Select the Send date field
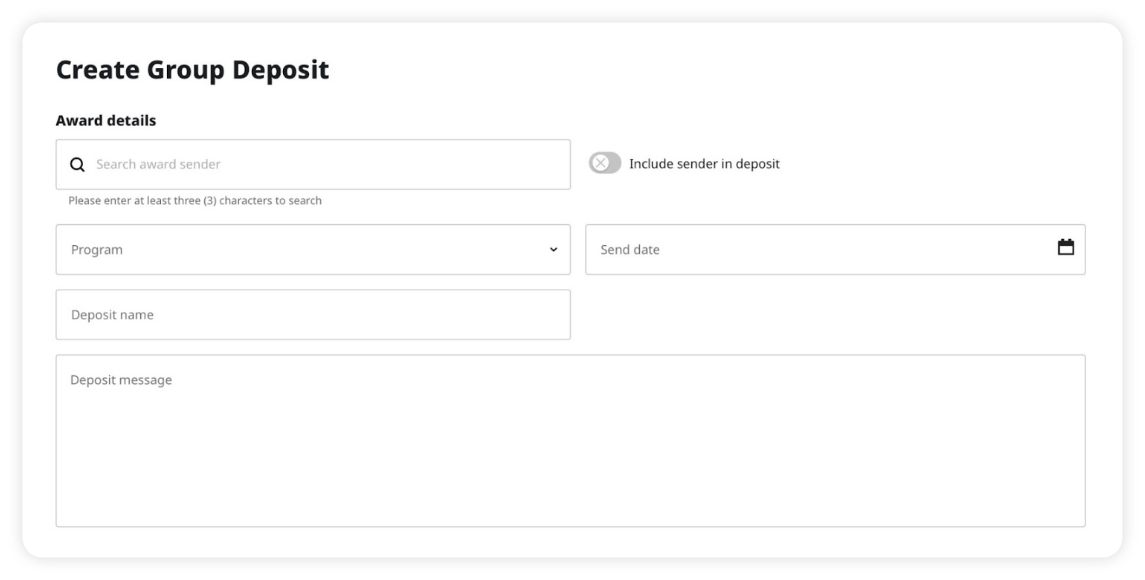This screenshot has height=580, width=1145. point(835,250)
